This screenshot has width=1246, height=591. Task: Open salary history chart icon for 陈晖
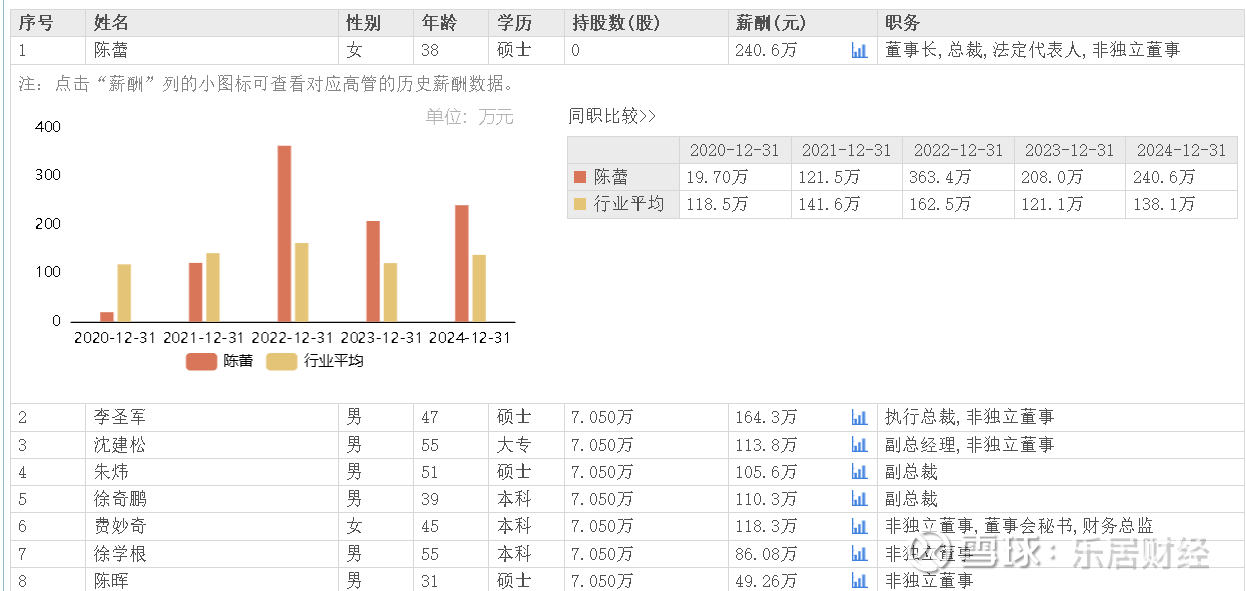coord(859,580)
